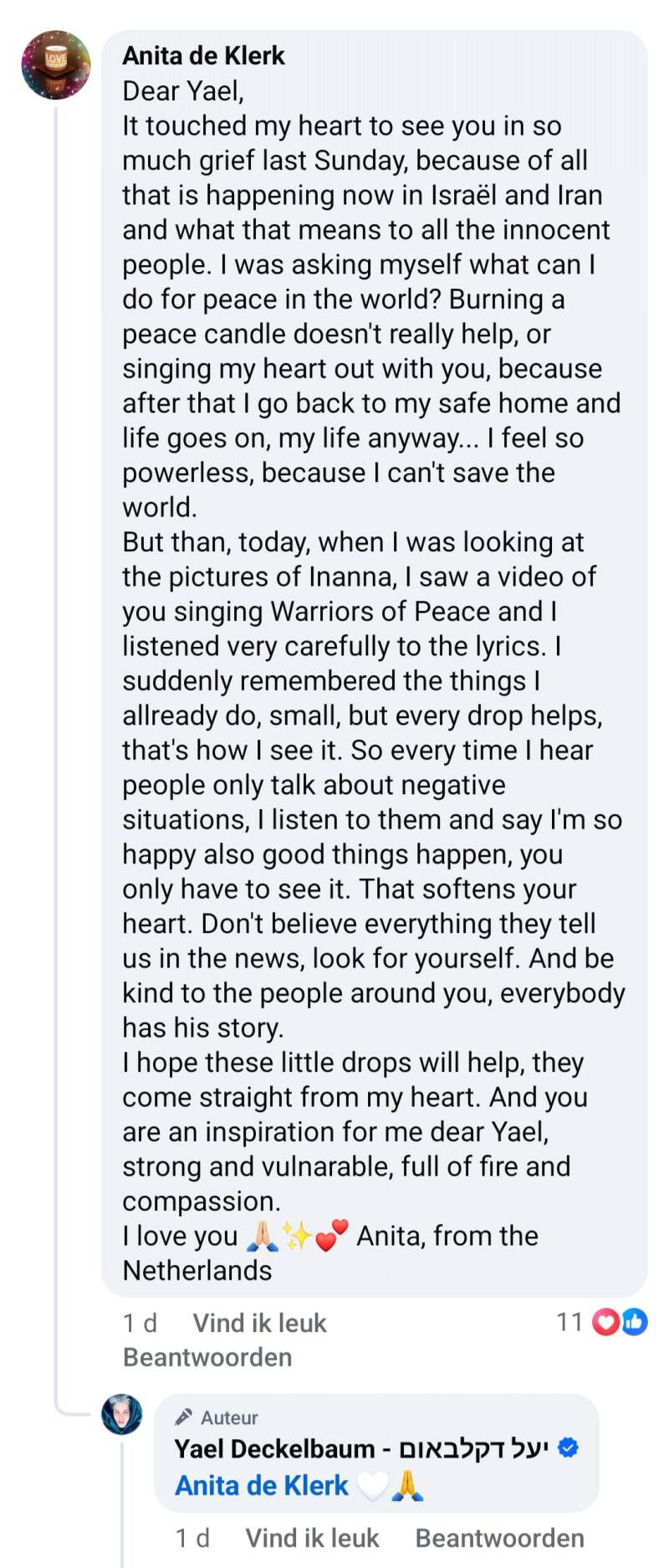Click the Anita de Klerk commenter name
The width and height of the screenshot is (669, 1568).
pos(203,55)
